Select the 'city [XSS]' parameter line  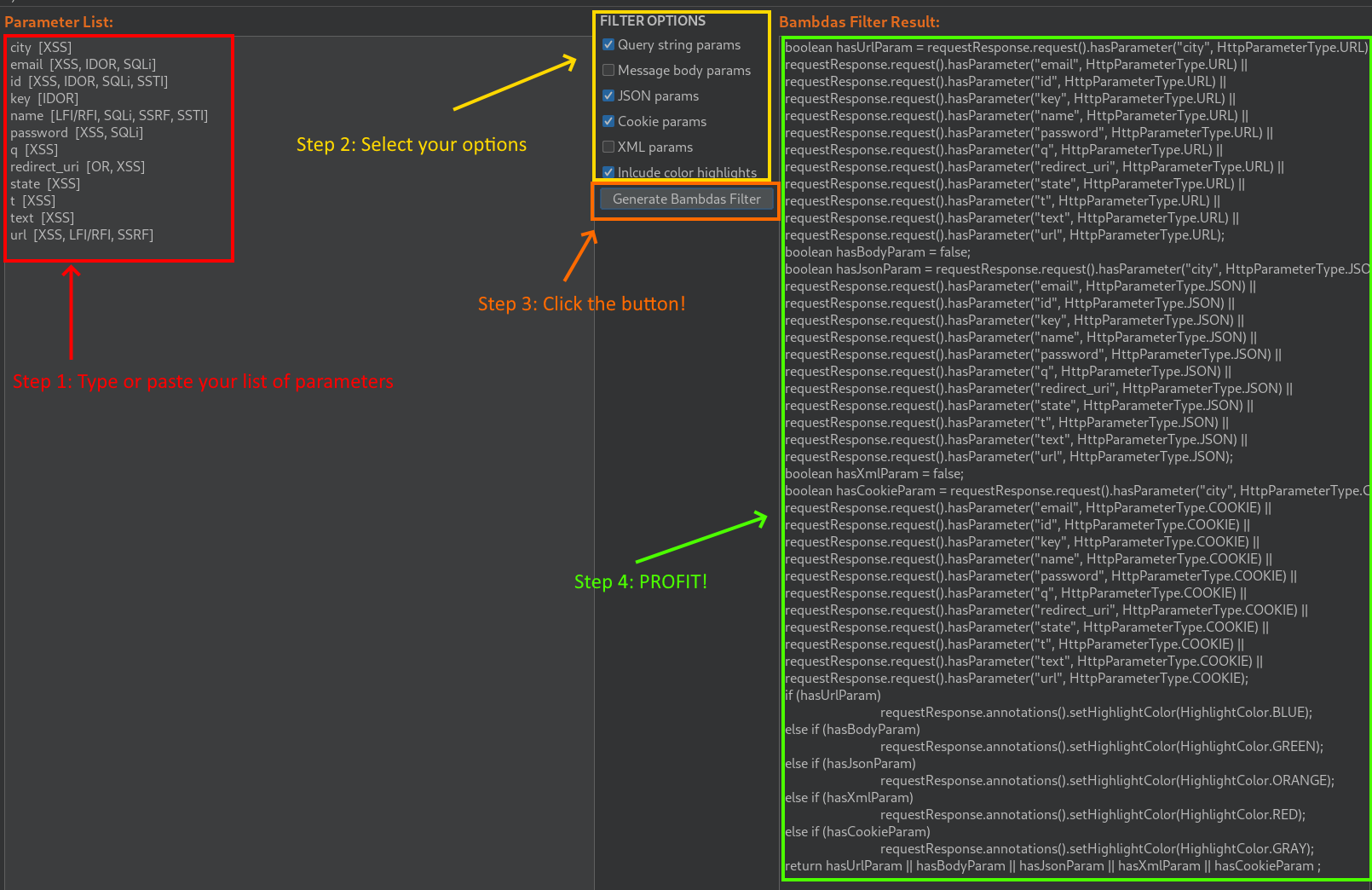[x=41, y=47]
